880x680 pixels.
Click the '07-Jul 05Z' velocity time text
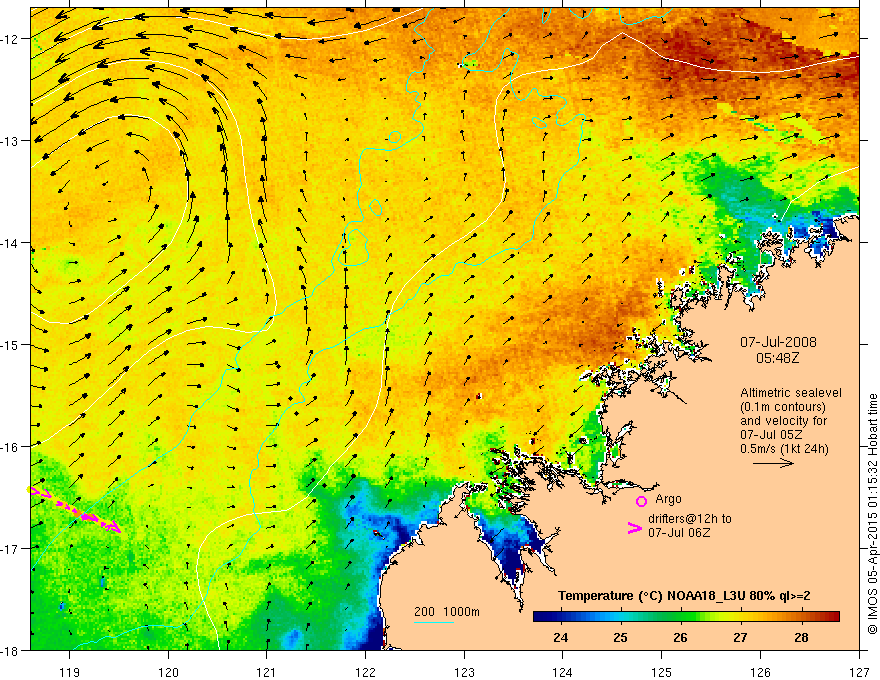[771, 435]
